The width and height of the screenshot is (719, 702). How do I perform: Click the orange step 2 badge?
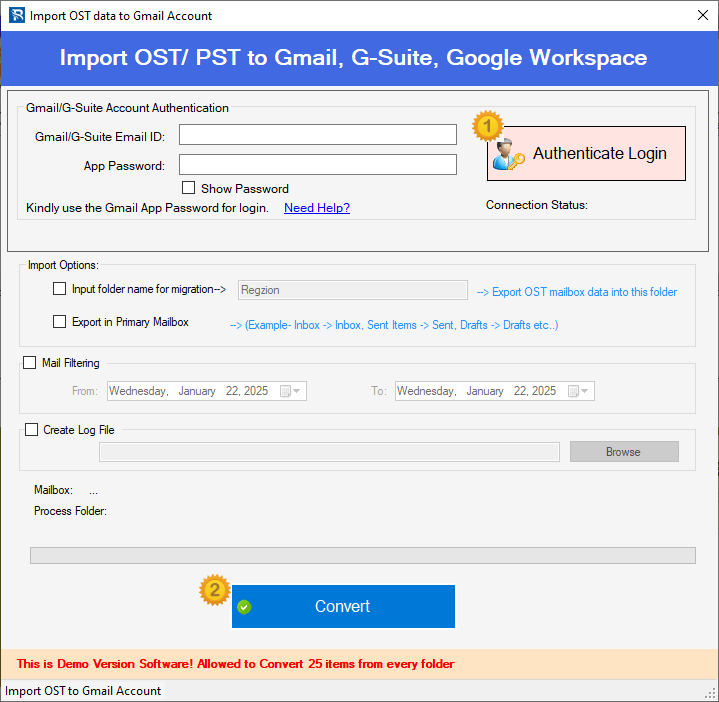coord(214,589)
